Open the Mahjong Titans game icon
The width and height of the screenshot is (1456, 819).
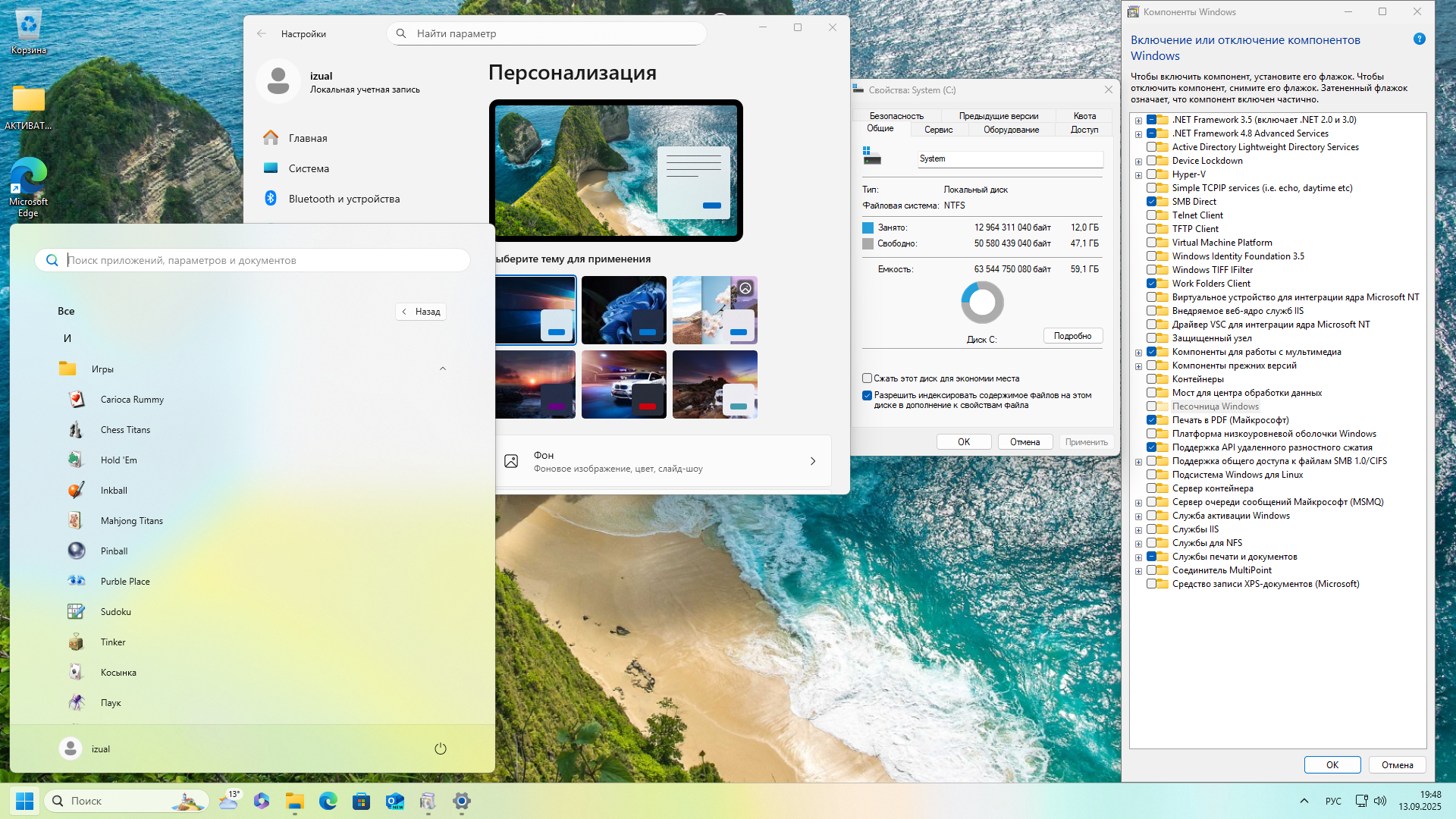click(76, 521)
